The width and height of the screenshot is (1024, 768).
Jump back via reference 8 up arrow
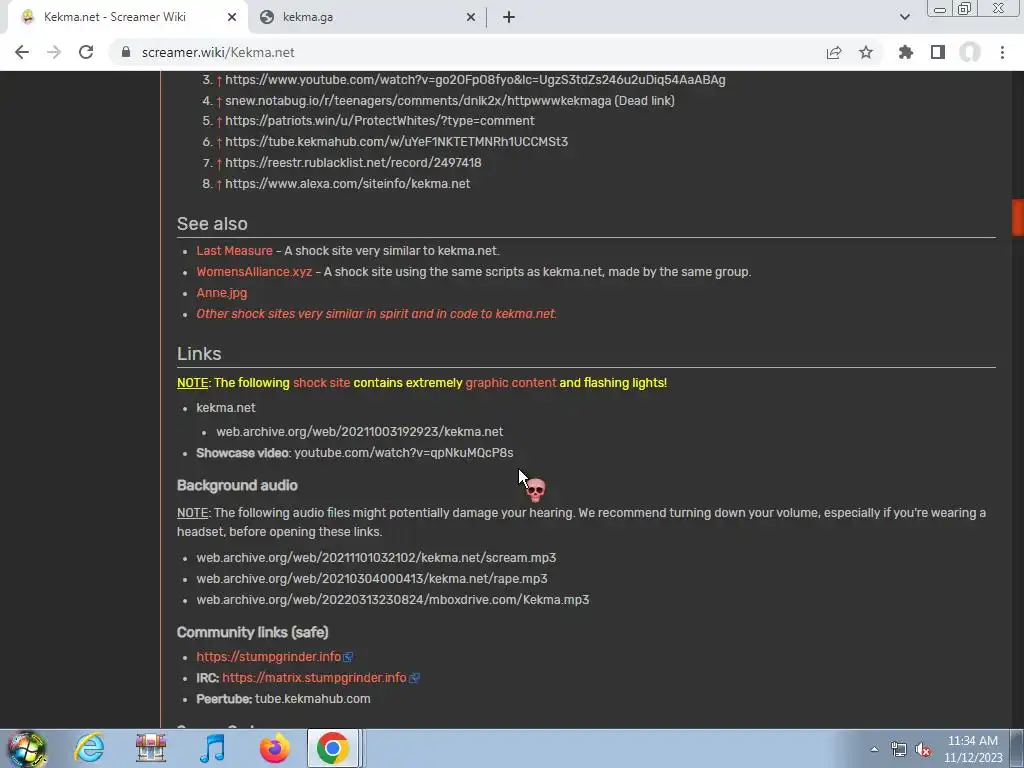(219, 184)
